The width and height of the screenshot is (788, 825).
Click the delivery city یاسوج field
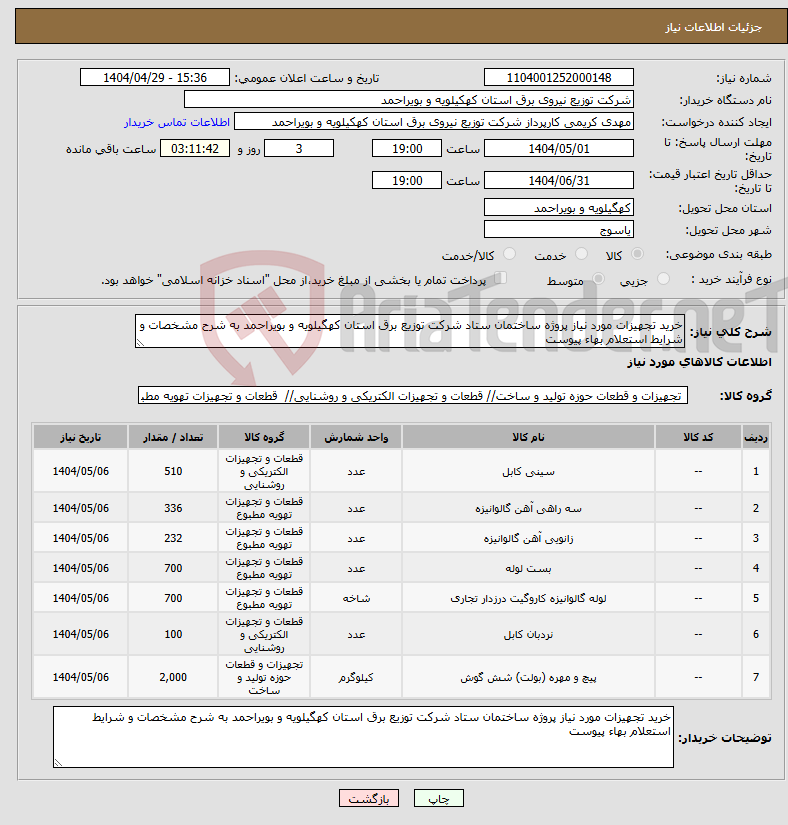point(559,229)
